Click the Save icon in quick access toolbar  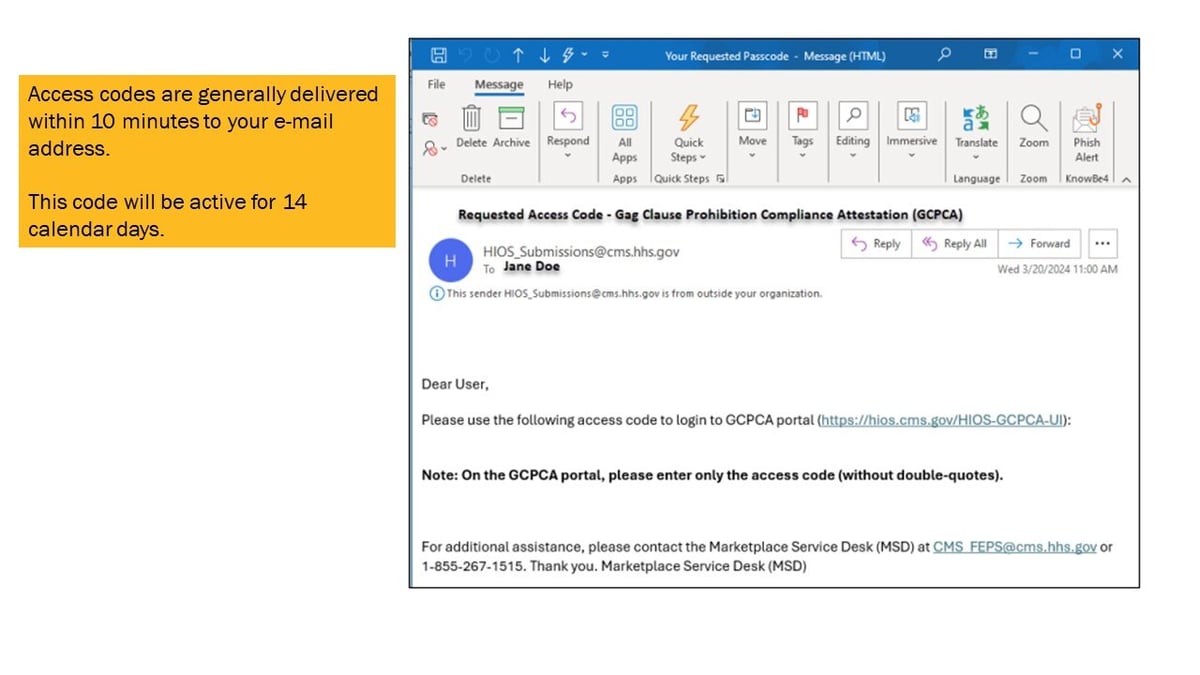tap(438, 56)
